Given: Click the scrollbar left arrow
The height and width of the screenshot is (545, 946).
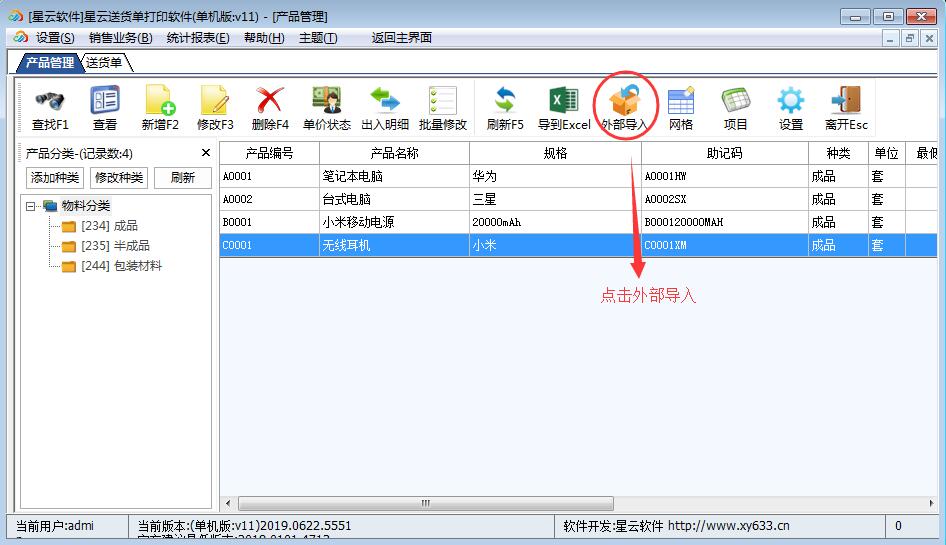Looking at the screenshot, I should (x=227, y=503).
